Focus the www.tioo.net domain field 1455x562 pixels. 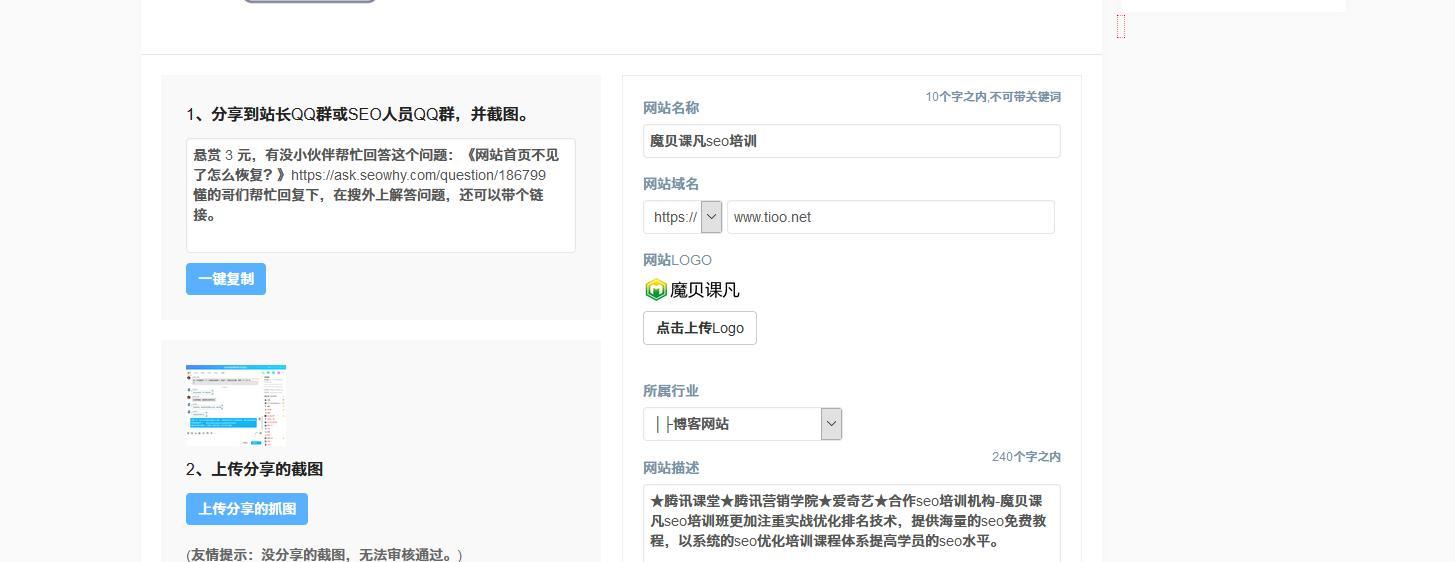tap(891, 217)
